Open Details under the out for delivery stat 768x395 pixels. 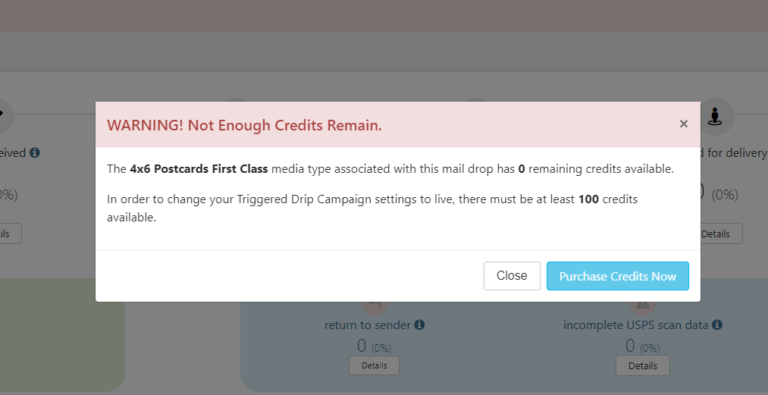(x=718, y=234)
